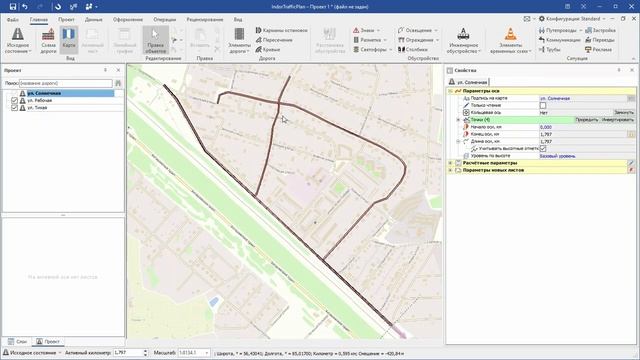Open the Разметка road marking tool

[369, 40]
